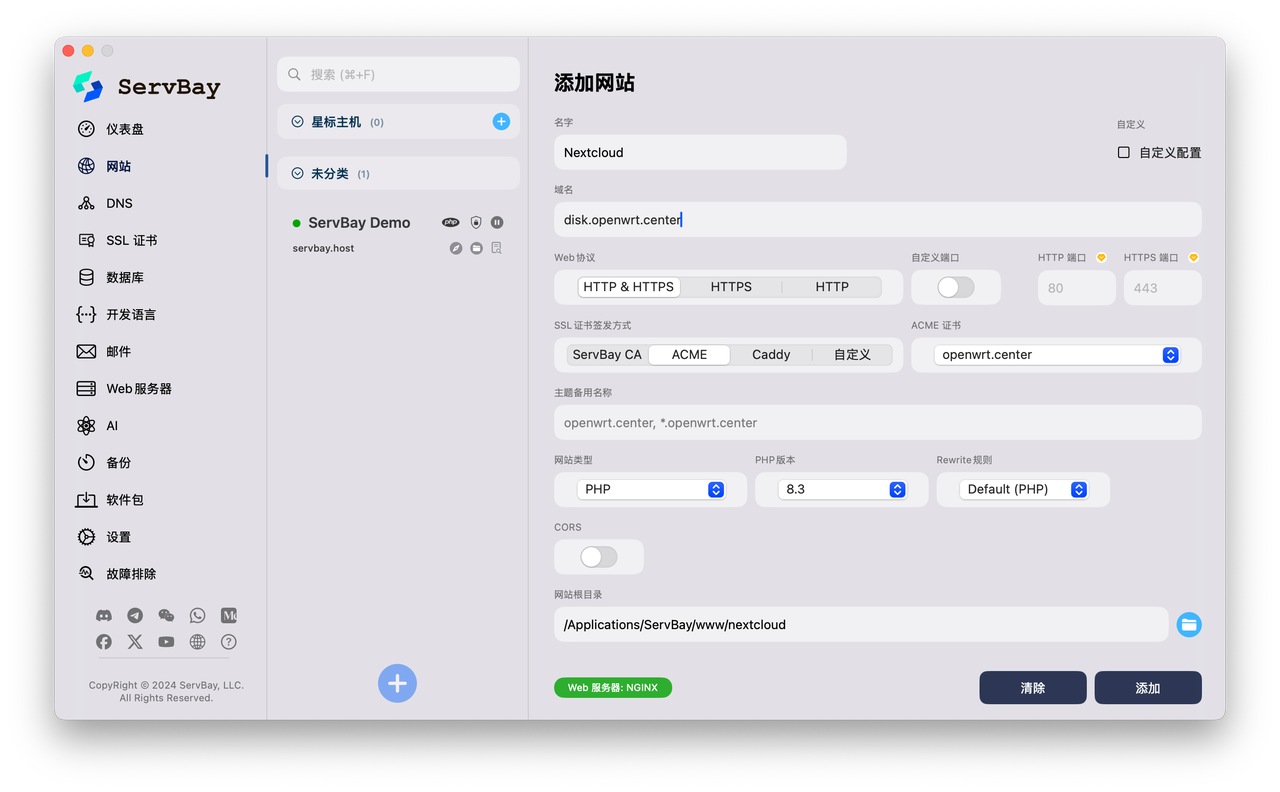Choose Caddy certificate method
The height and width of the screenshot is (792, 1280).
coord(771,354)
